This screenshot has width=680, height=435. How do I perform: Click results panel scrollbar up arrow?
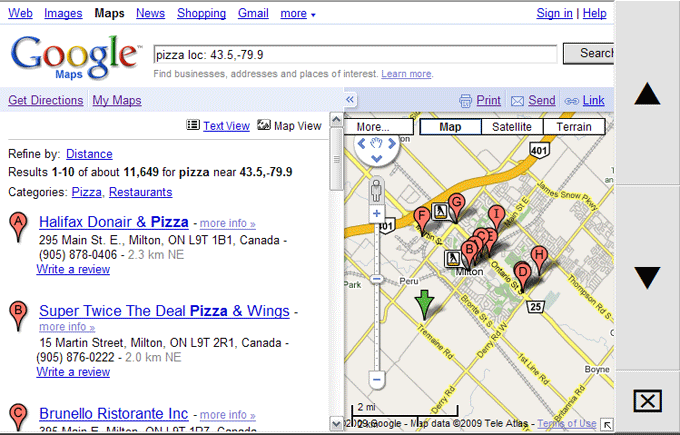pos(336,119)
